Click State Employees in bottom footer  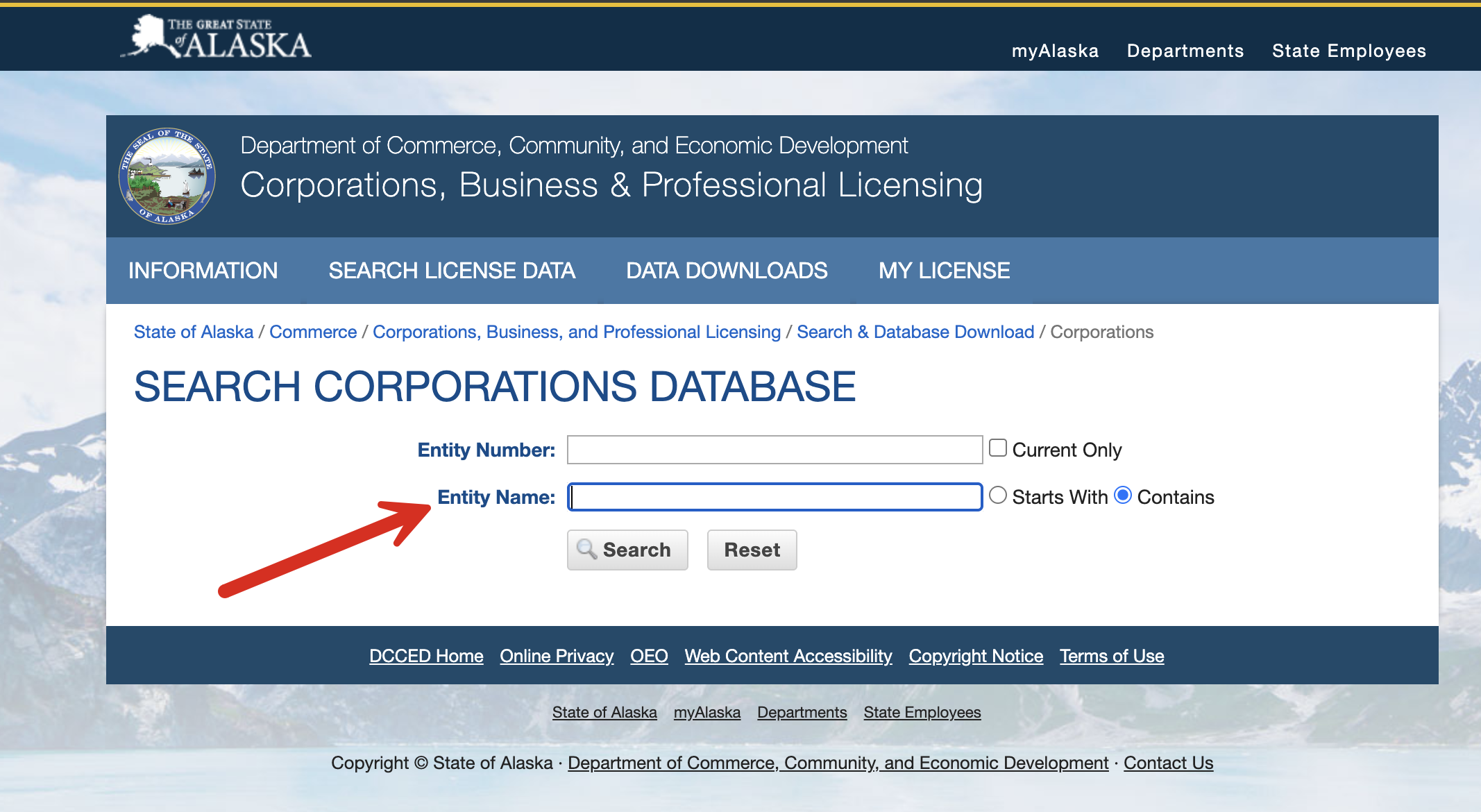coord(922,712)
